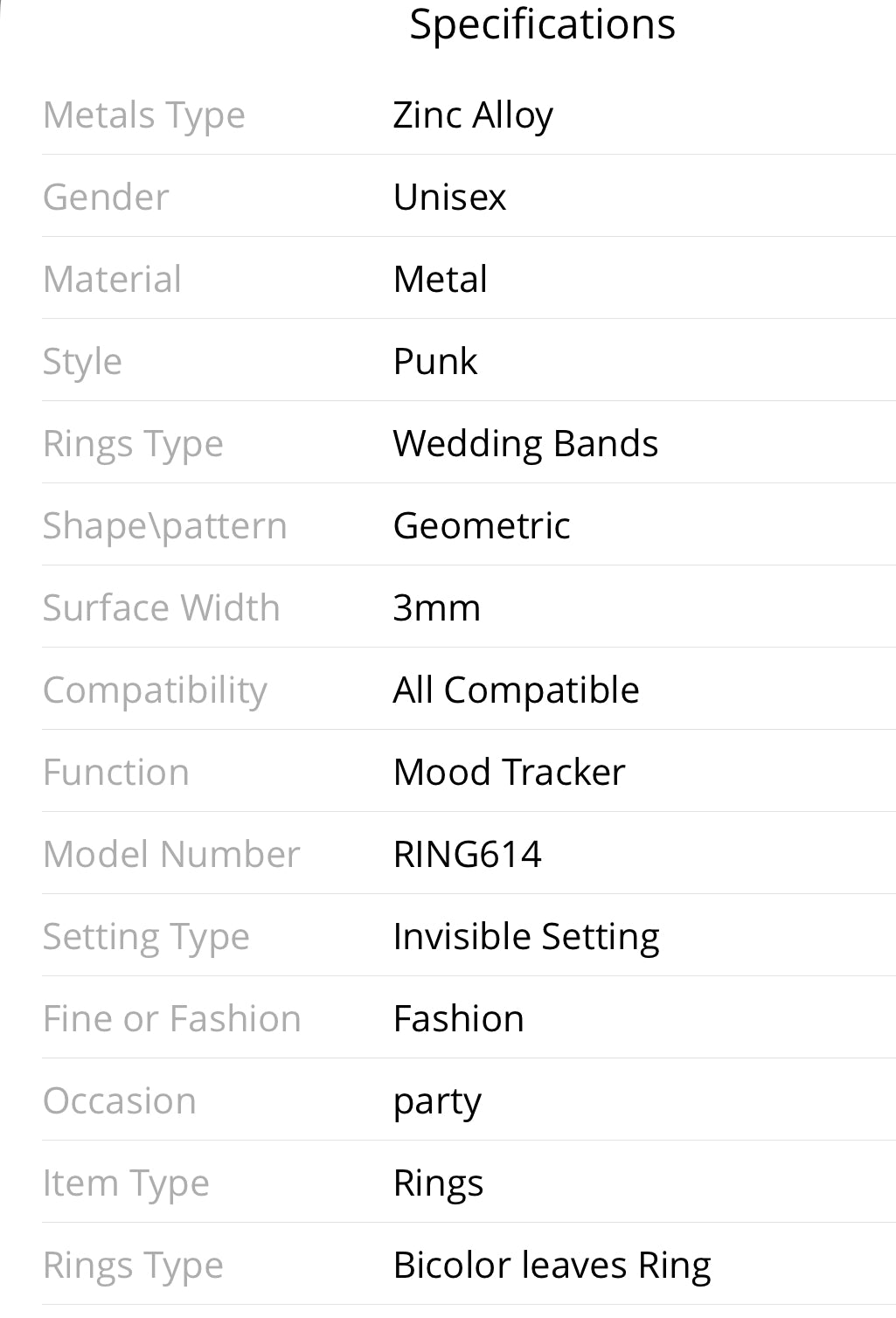
Task: Tap the Geometric shape pattern value
Action: pos(482,526)
